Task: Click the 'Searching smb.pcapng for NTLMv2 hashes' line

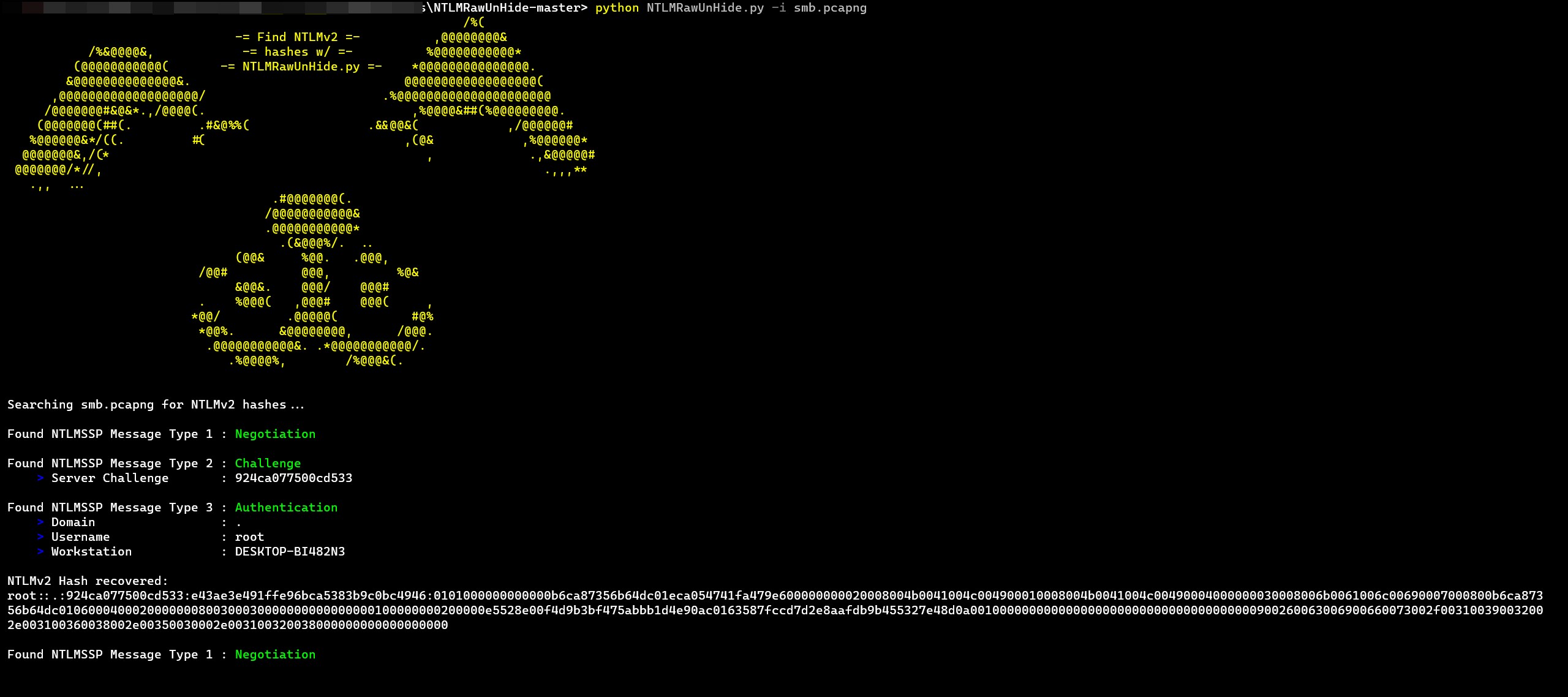Action: point(156,405)
